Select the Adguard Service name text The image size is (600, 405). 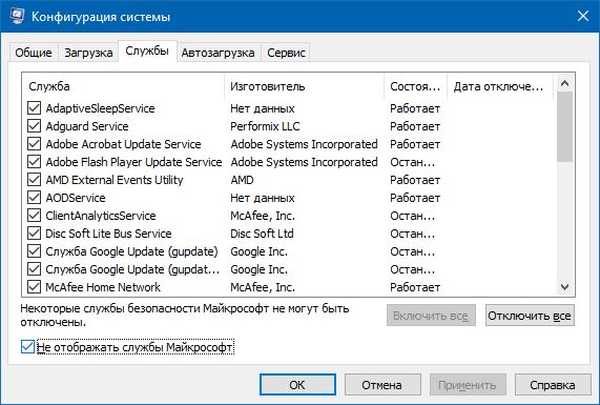pos(87,126)
